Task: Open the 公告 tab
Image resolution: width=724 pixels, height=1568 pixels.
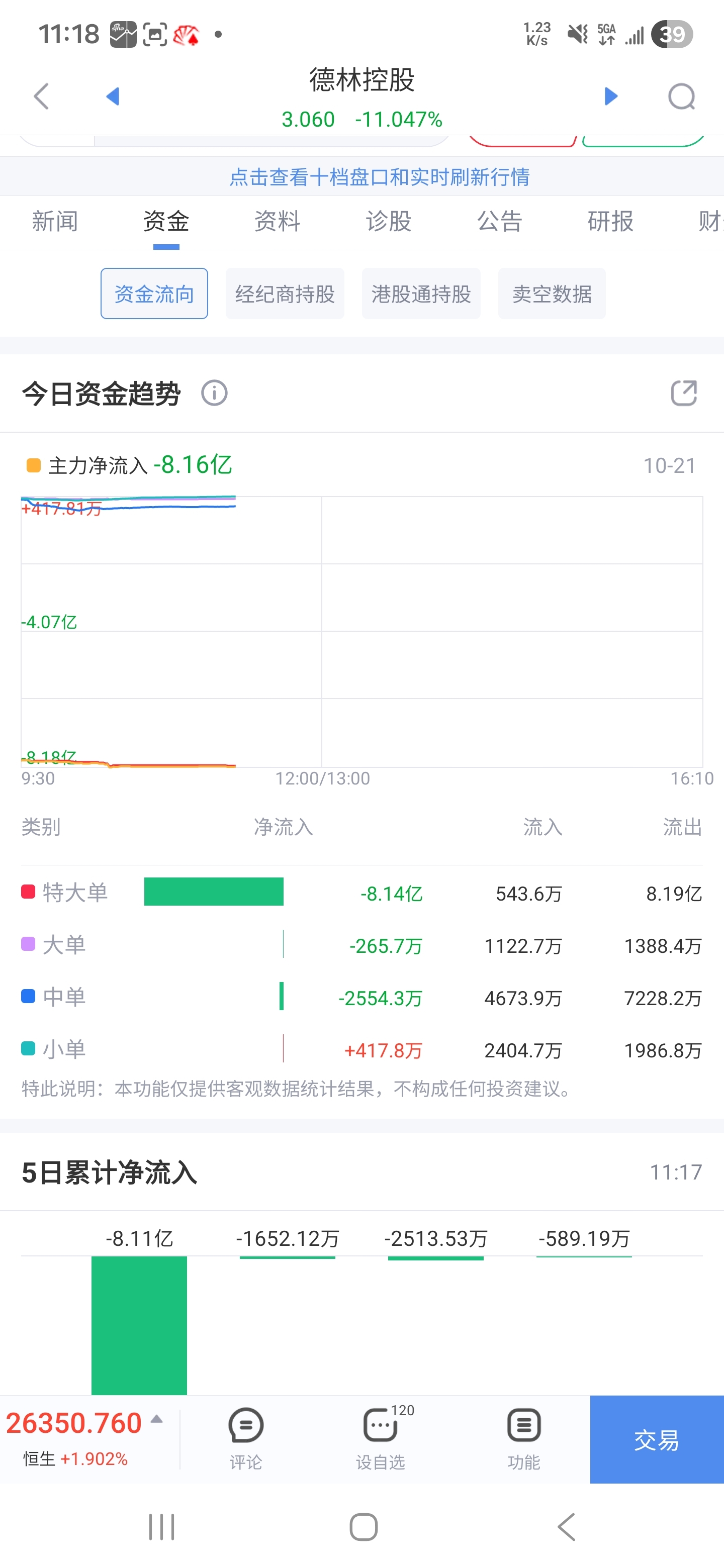Action: 499,222
